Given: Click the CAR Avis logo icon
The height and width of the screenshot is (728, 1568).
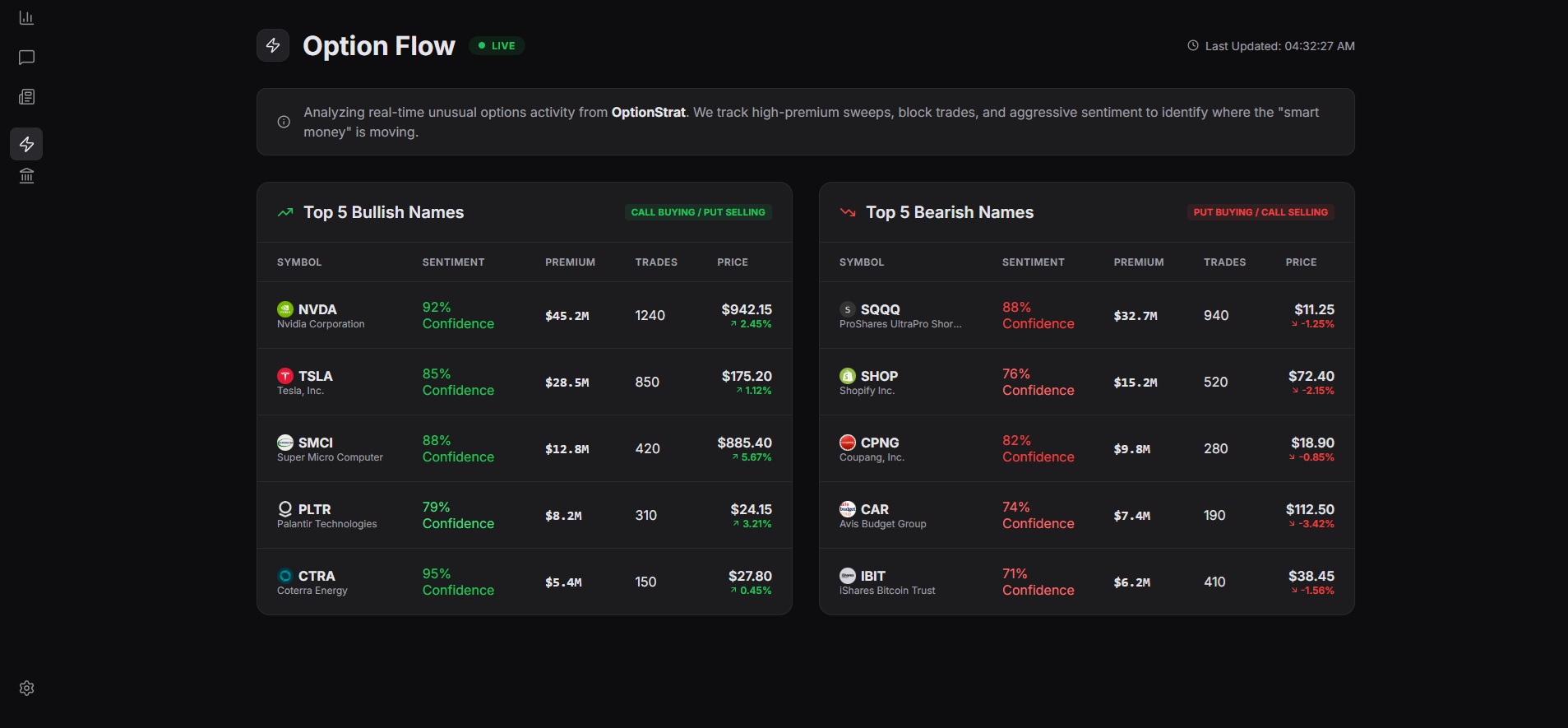Looking at the screenshot, I should coord(848,509).
